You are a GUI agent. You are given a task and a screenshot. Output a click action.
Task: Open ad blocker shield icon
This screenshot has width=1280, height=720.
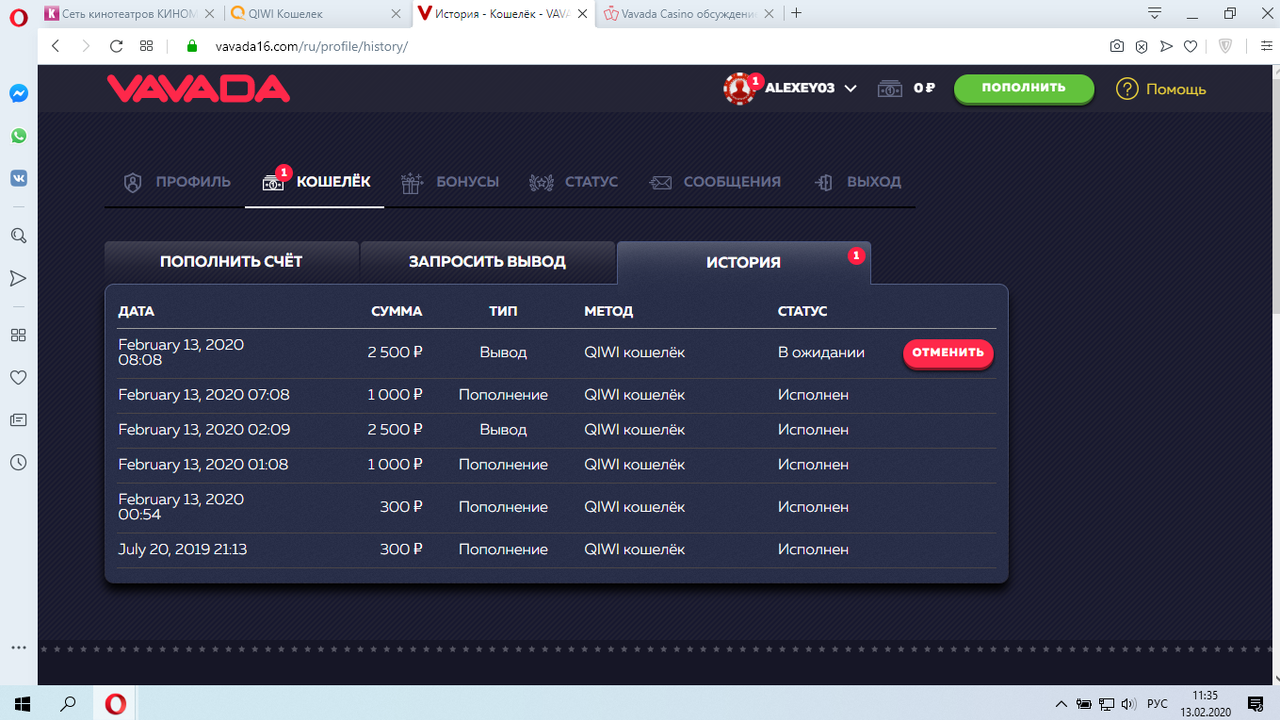[1141, 46]
